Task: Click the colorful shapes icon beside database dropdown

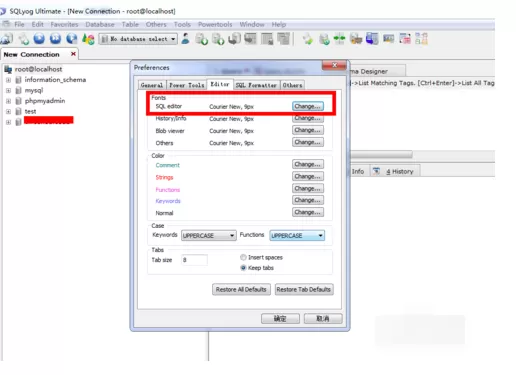Action: (88, 39)
